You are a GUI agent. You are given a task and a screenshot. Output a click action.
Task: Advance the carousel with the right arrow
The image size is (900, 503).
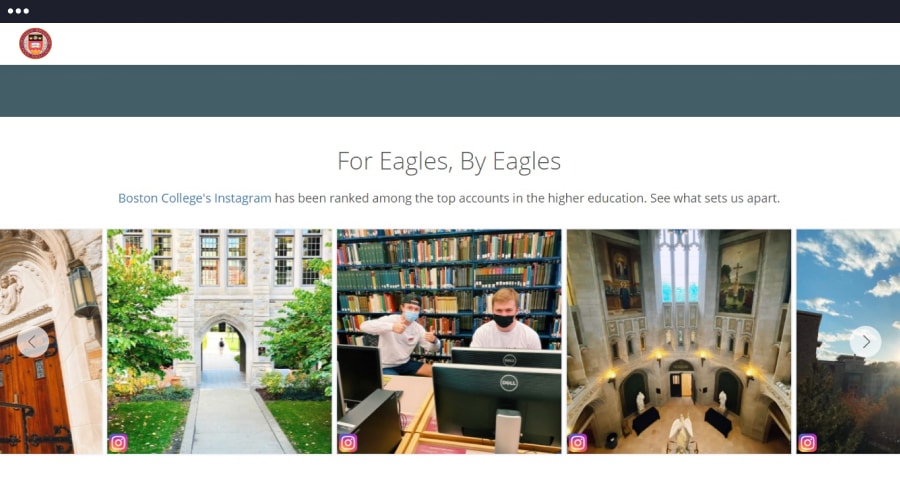[866, 342]
